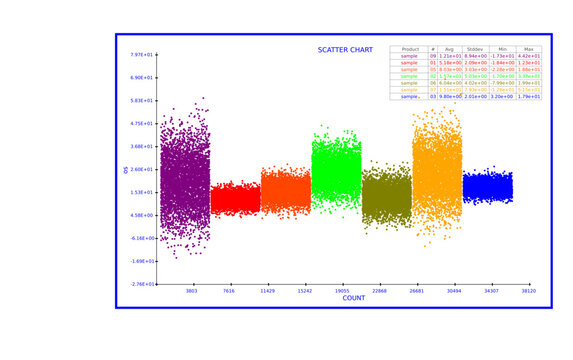Click legend cell 07 in orange row
Screen dimensions: 573x360
tap(433, 90)
